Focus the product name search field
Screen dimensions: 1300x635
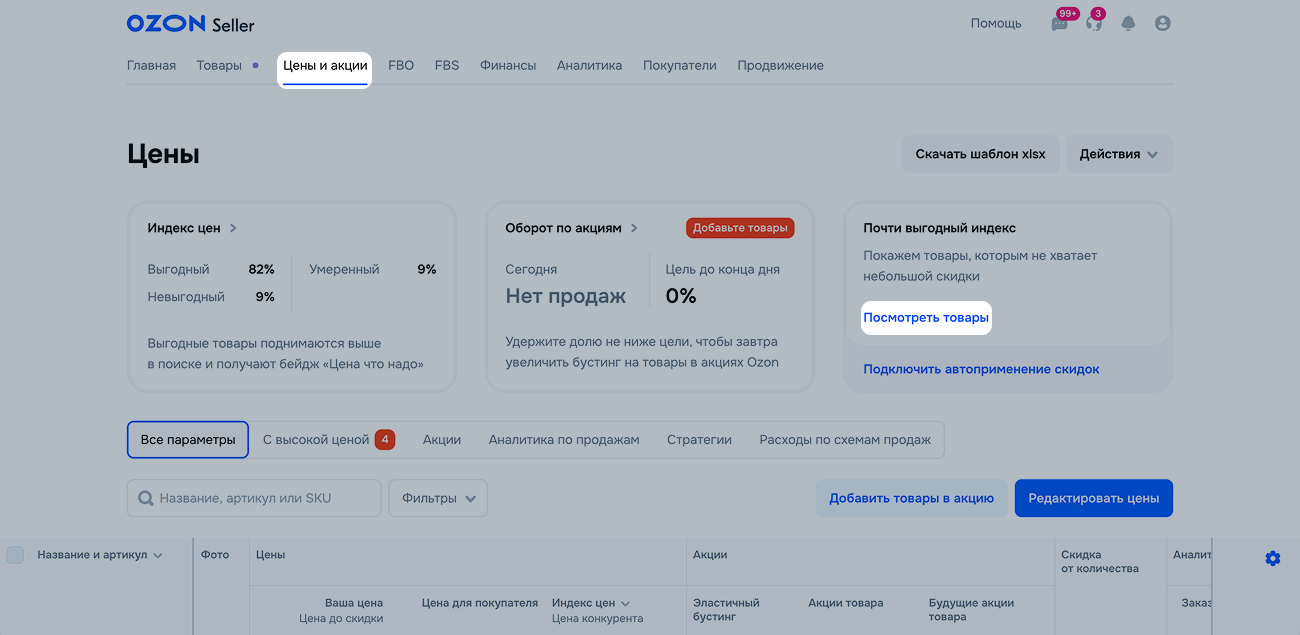(x=265, y=498)
